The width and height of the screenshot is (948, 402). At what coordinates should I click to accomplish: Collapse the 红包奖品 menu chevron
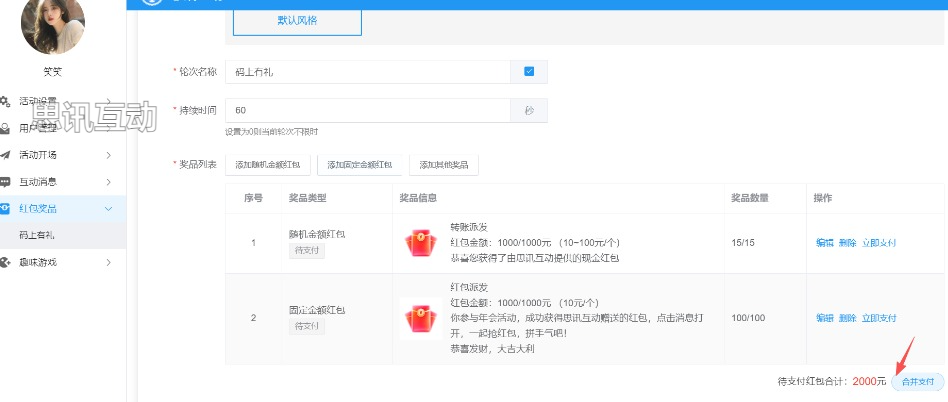click(109, 208)
